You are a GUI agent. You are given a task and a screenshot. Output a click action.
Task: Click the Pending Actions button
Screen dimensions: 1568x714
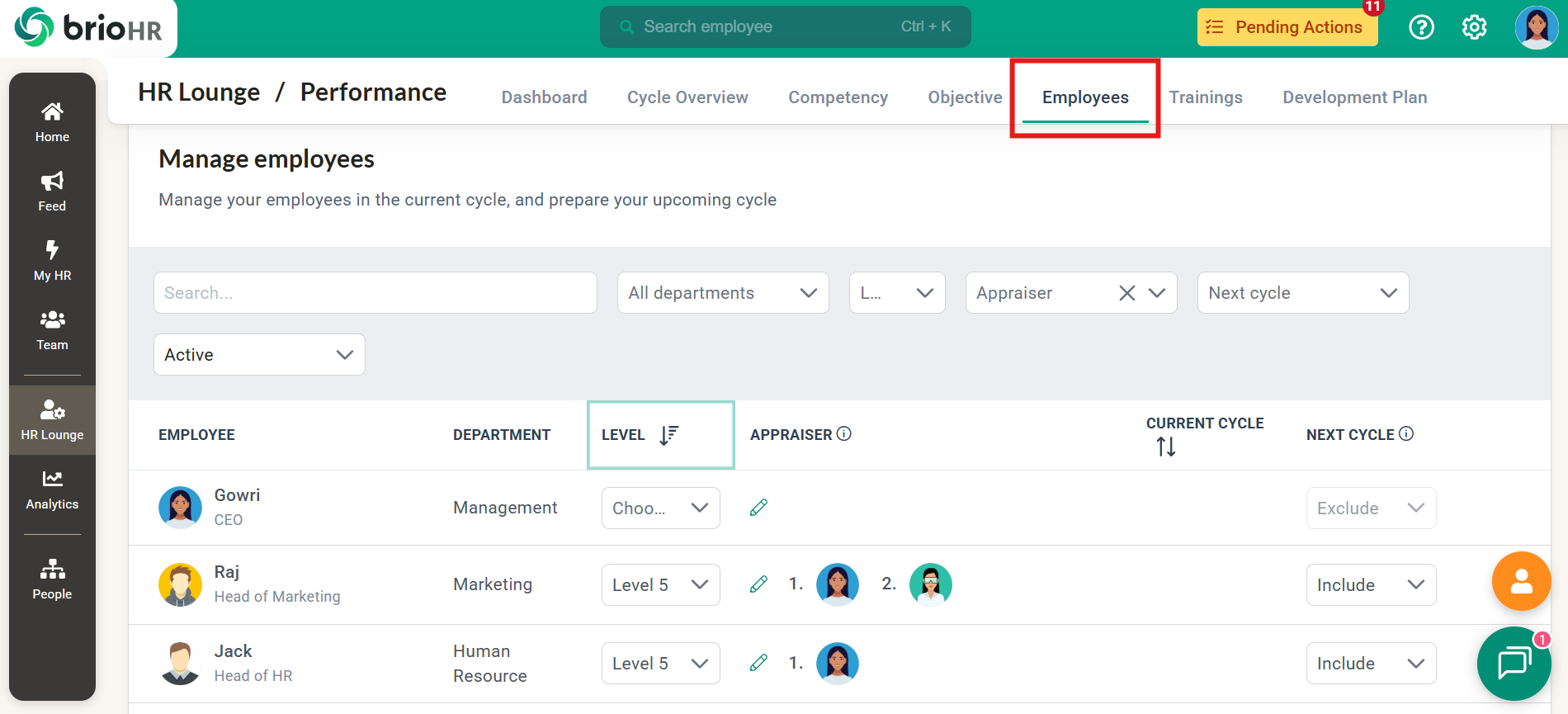1287,27
